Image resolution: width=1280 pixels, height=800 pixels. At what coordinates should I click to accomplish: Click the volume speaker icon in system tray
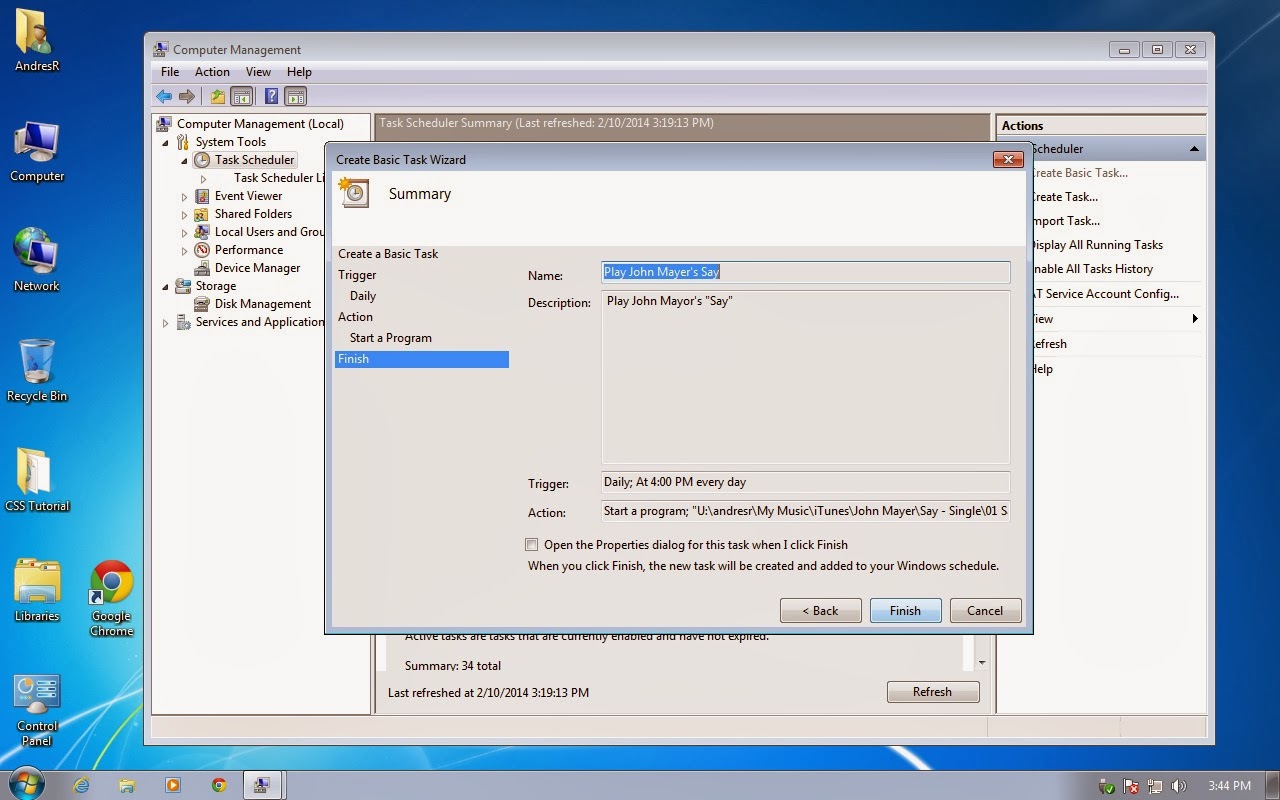coord(1178,786)
